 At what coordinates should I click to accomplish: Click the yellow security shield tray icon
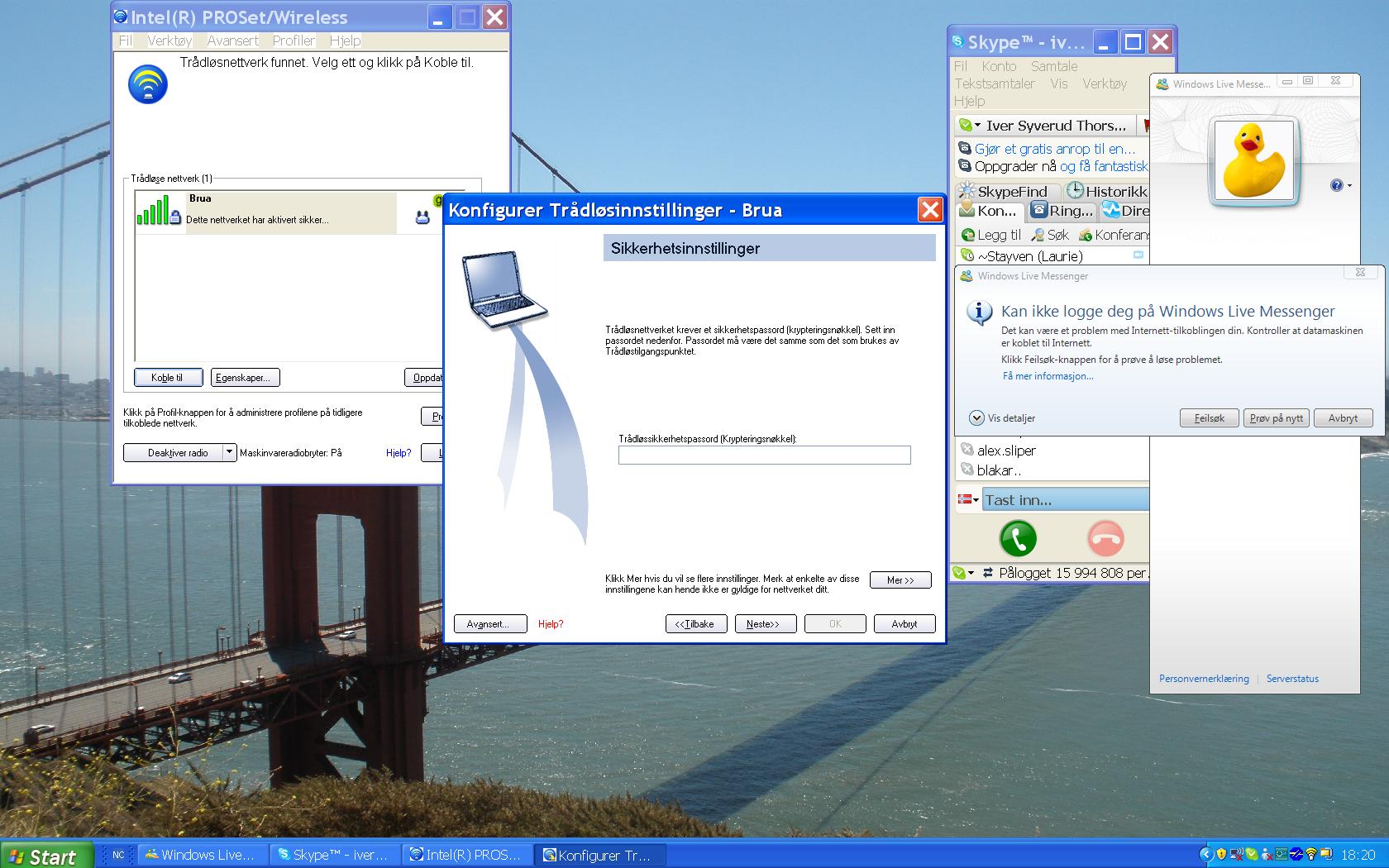click(x=1221, y=855)
